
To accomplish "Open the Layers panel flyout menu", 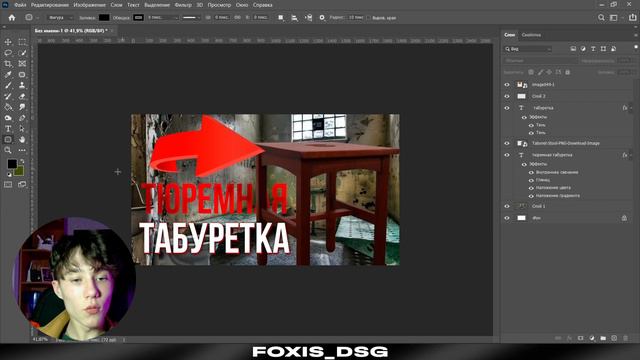I will pyautogui.click(x=636, y=35).
